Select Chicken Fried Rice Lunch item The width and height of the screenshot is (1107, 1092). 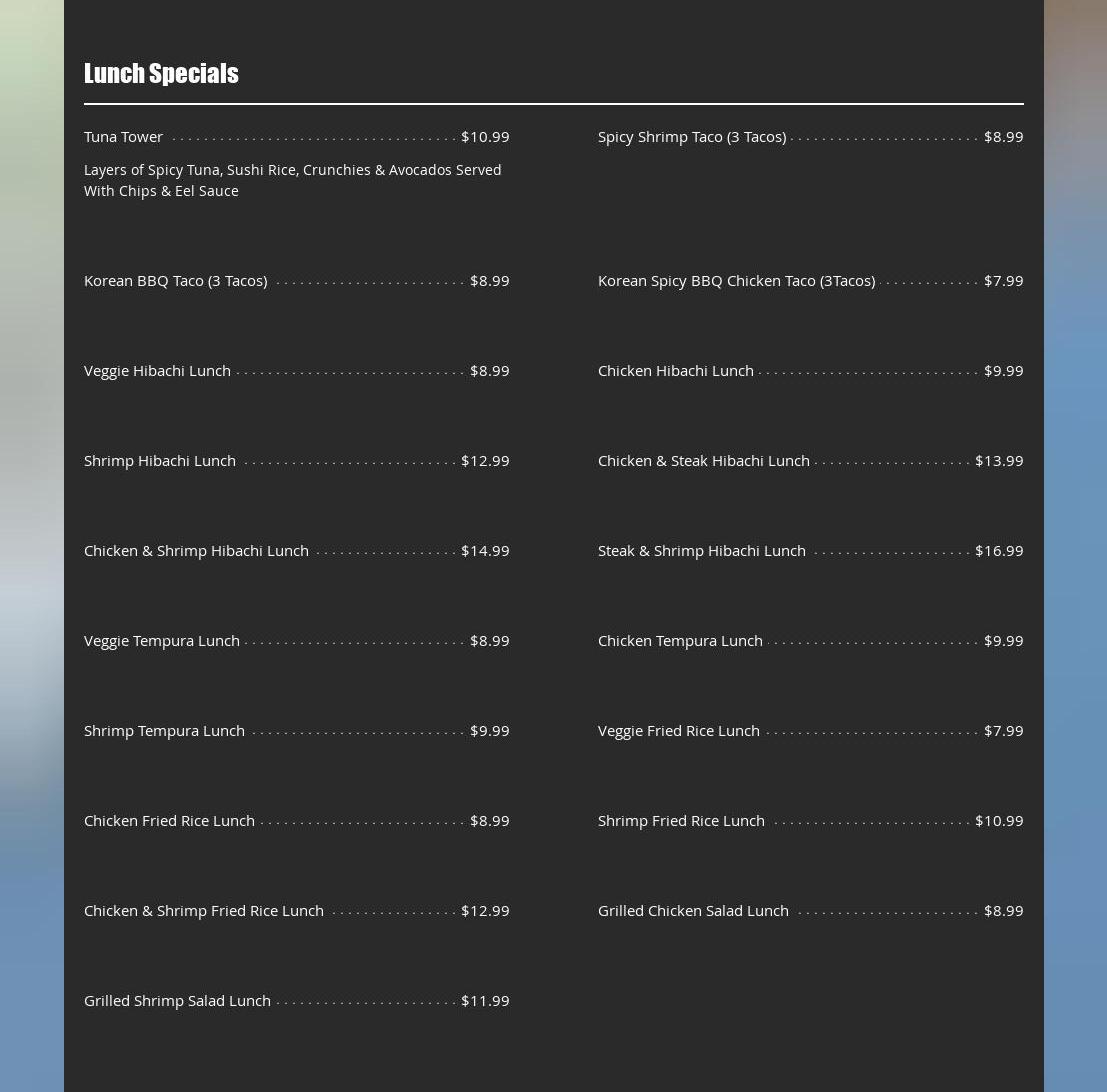(x=169, y=820)
